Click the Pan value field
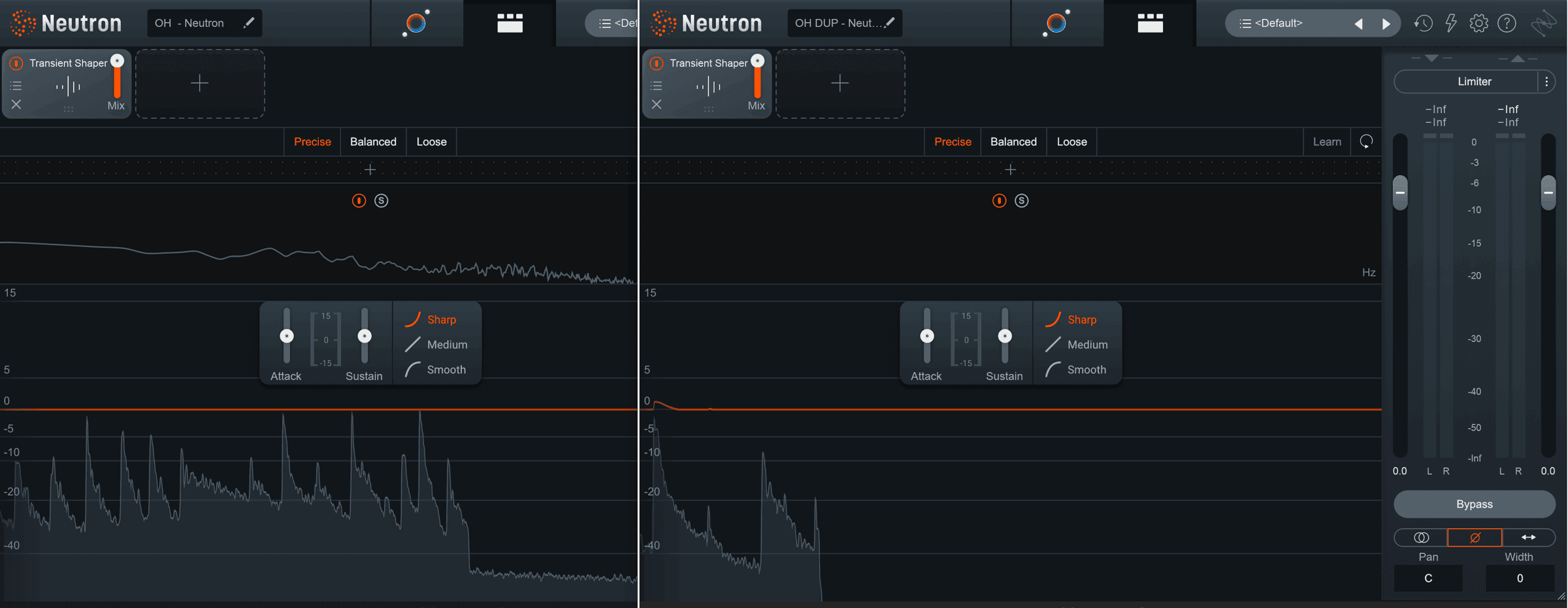 (1428, 579)
